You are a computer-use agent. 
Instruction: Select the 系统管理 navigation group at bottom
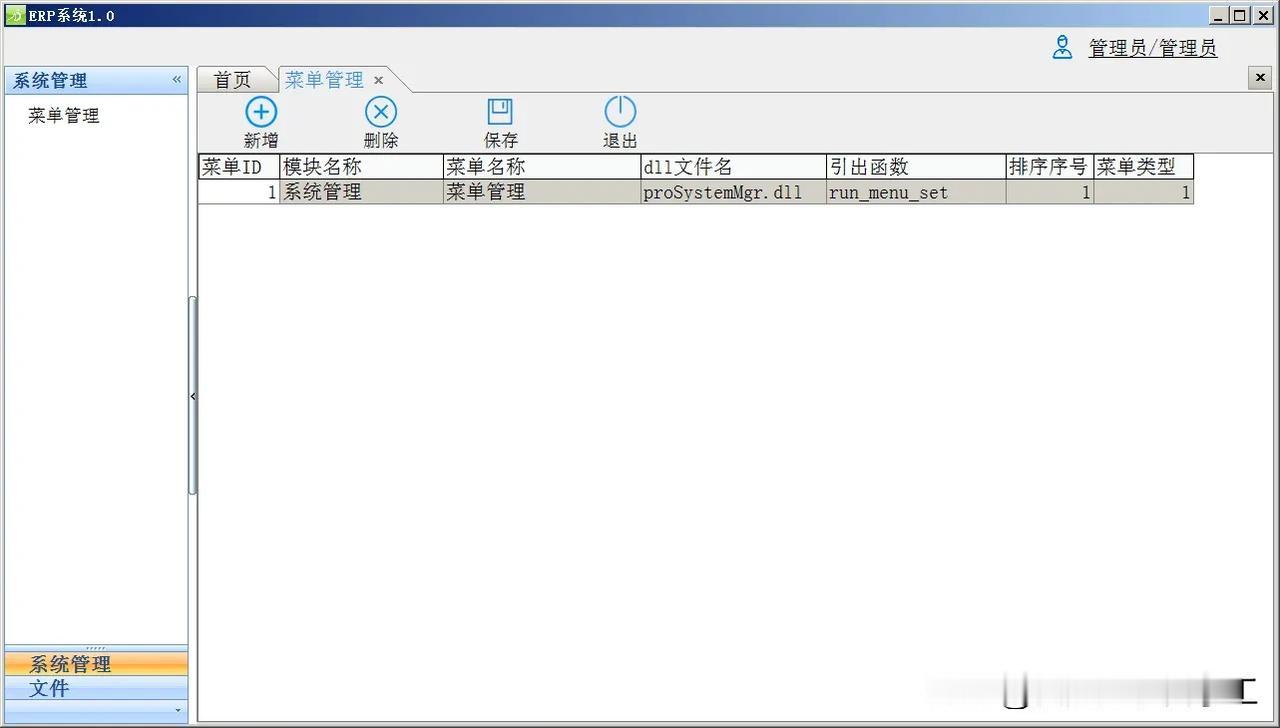click(x=96, y=664)
